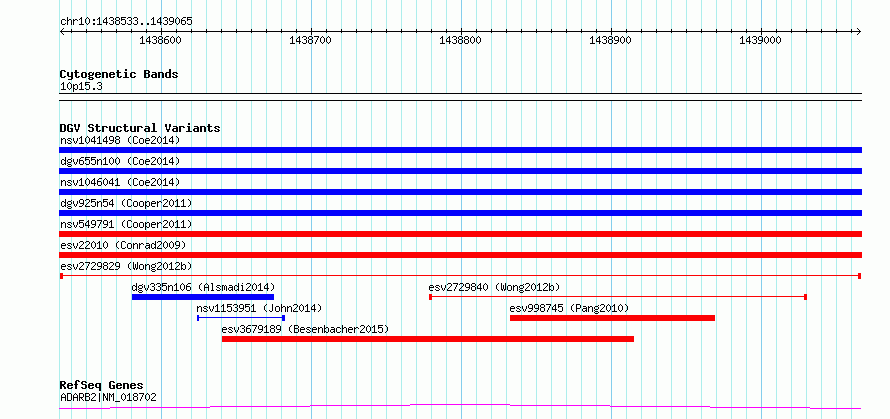890x419 pixels.
Task: Click the dgv925n54 (Cooper2011) variant bar
Action: [460, 213]
